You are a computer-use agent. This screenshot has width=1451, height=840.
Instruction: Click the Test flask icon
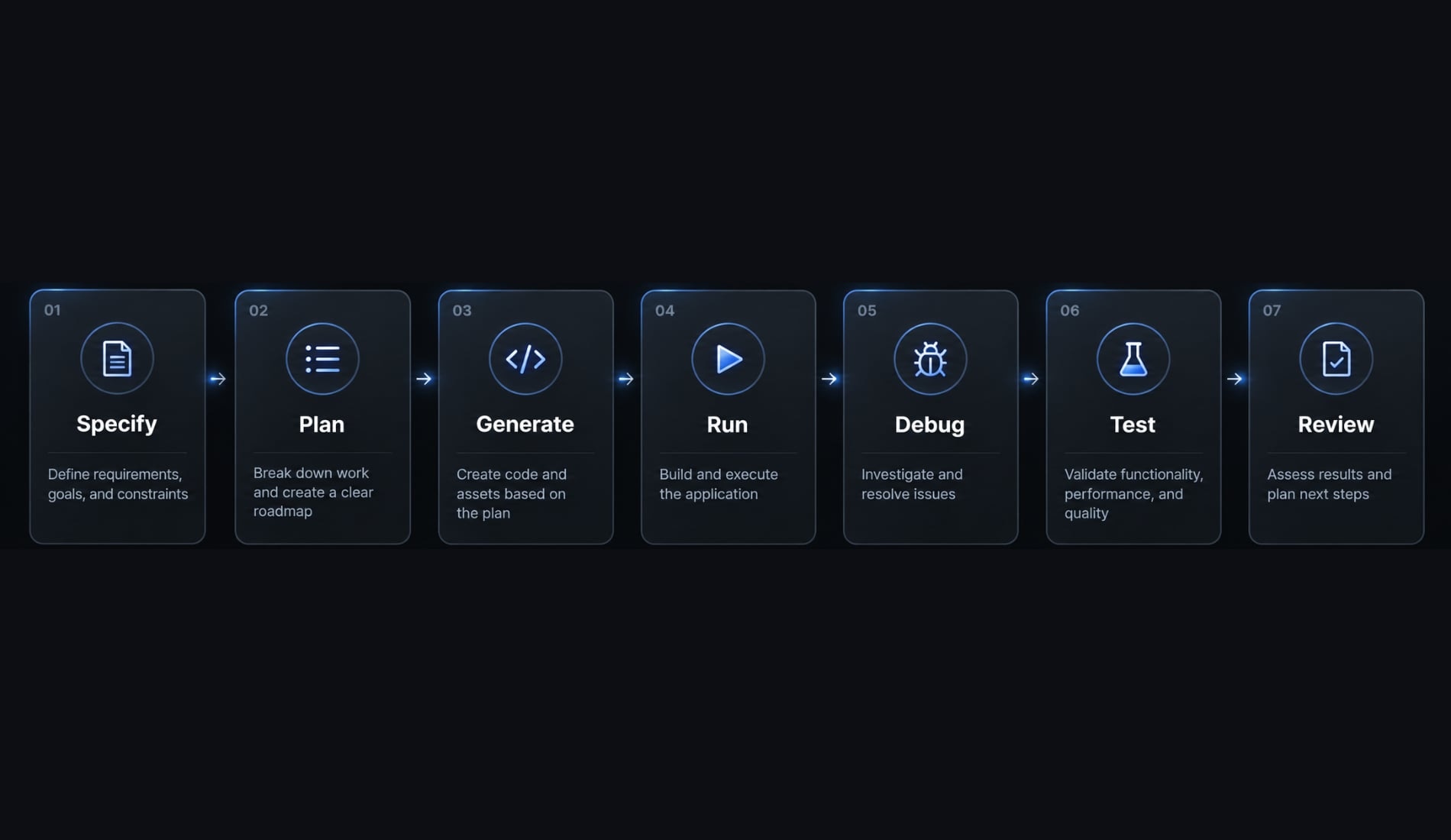coord(1133,359)
